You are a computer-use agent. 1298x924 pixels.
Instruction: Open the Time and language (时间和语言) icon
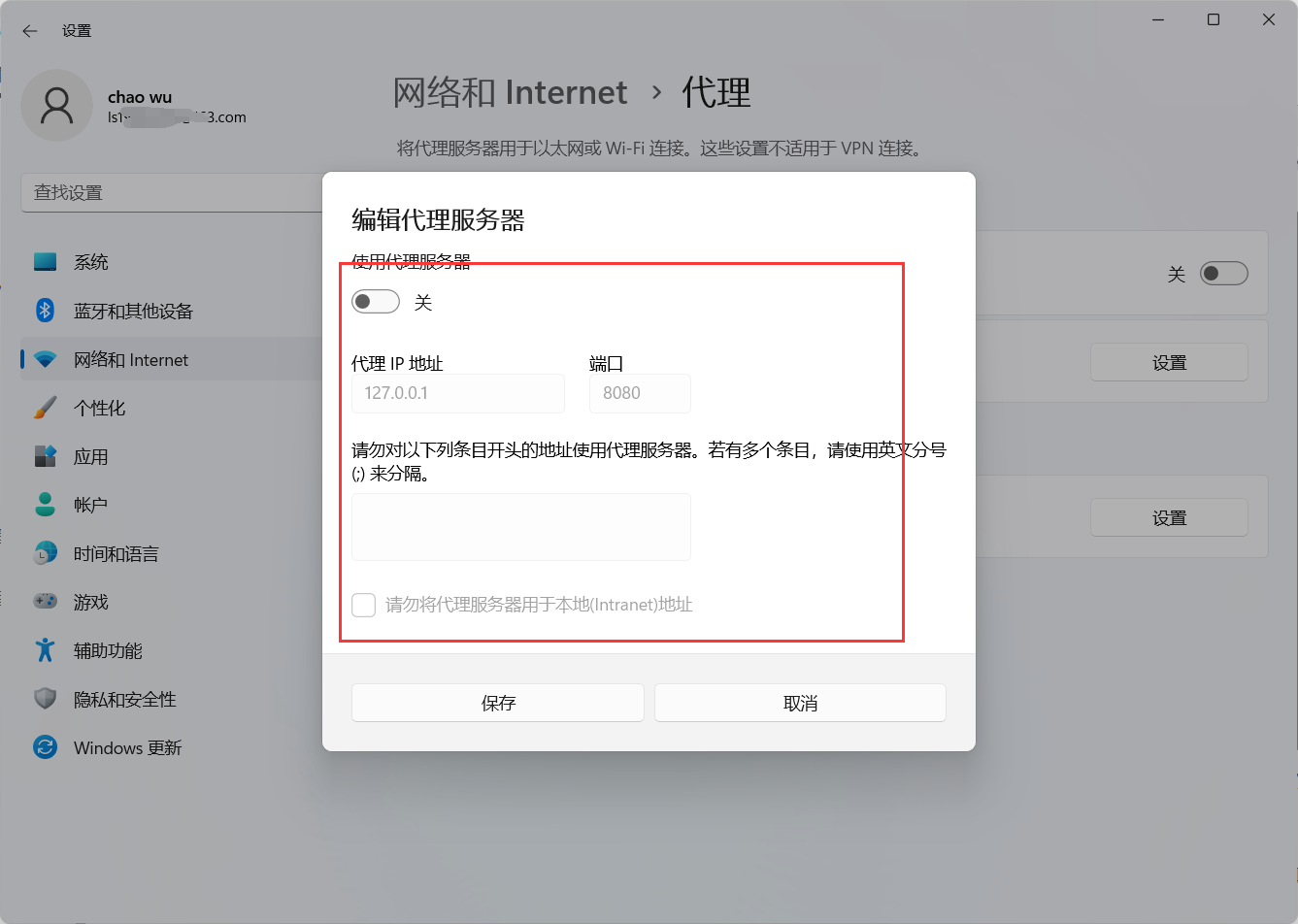coord(45,553)
